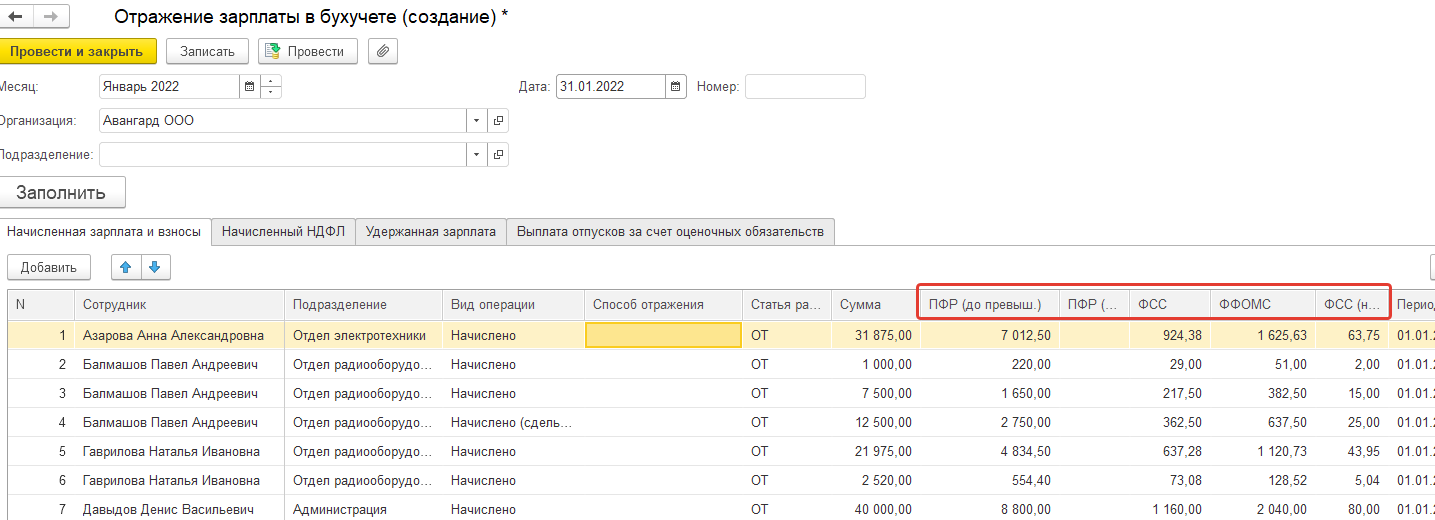Open attached files via paperclip icon

383,51
